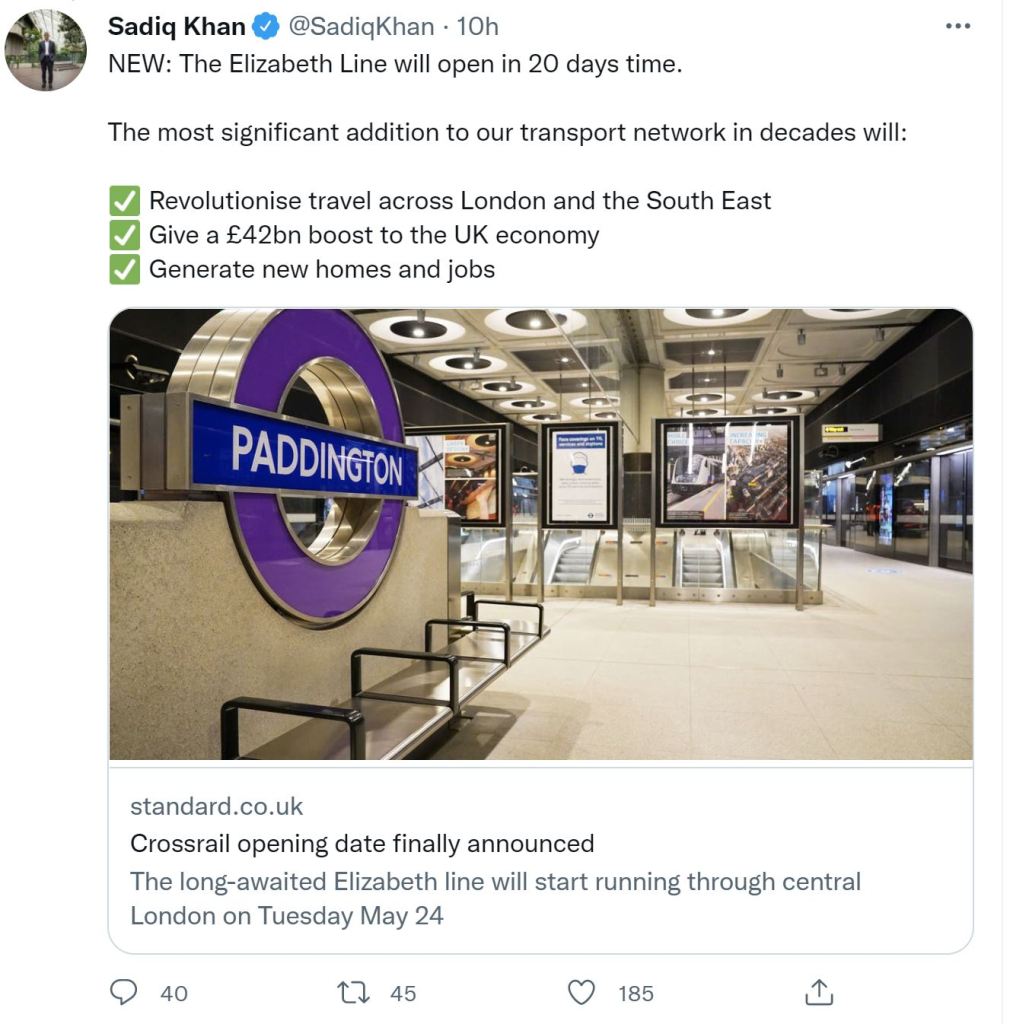Open the three-dot more options menu
The height and width of the screenshot is (1024, 1010).
tap(958, 27)
